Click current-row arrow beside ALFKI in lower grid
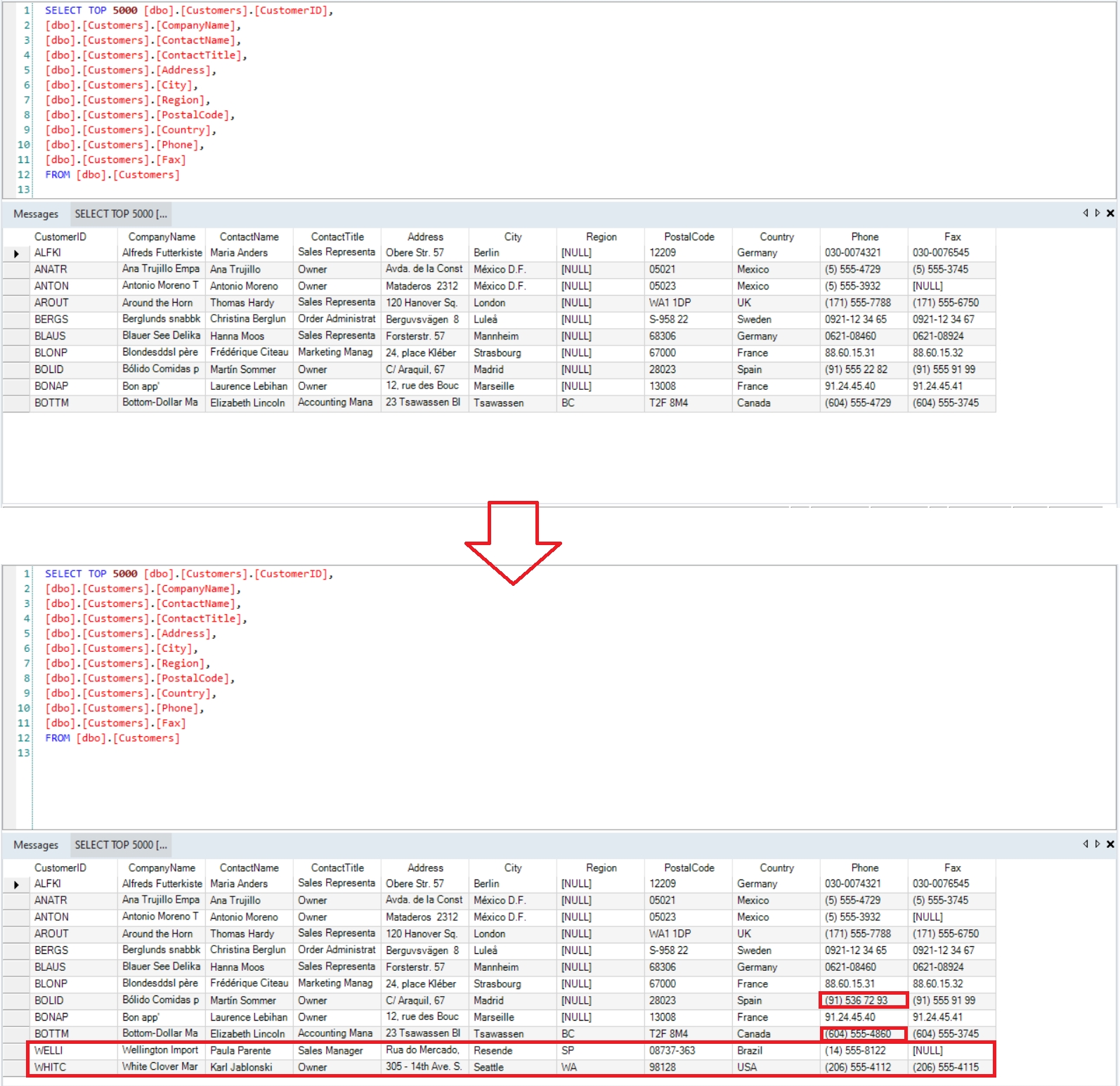 click(x=16, y=884)
